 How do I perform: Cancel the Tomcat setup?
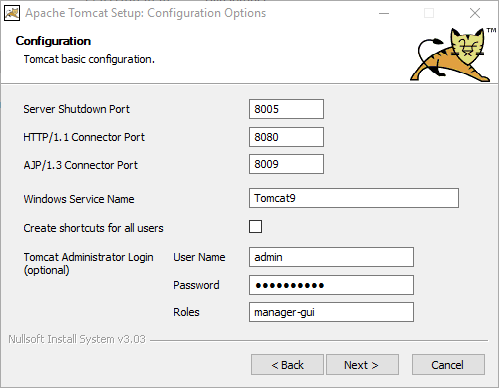[x=448, y=365]
